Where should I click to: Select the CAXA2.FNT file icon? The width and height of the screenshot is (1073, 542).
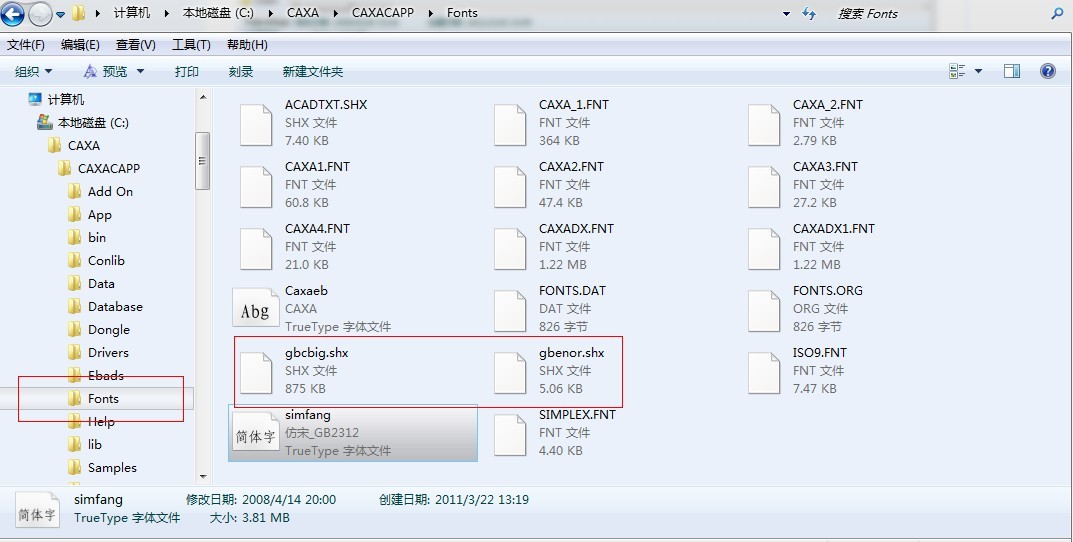tap(510, 187)
